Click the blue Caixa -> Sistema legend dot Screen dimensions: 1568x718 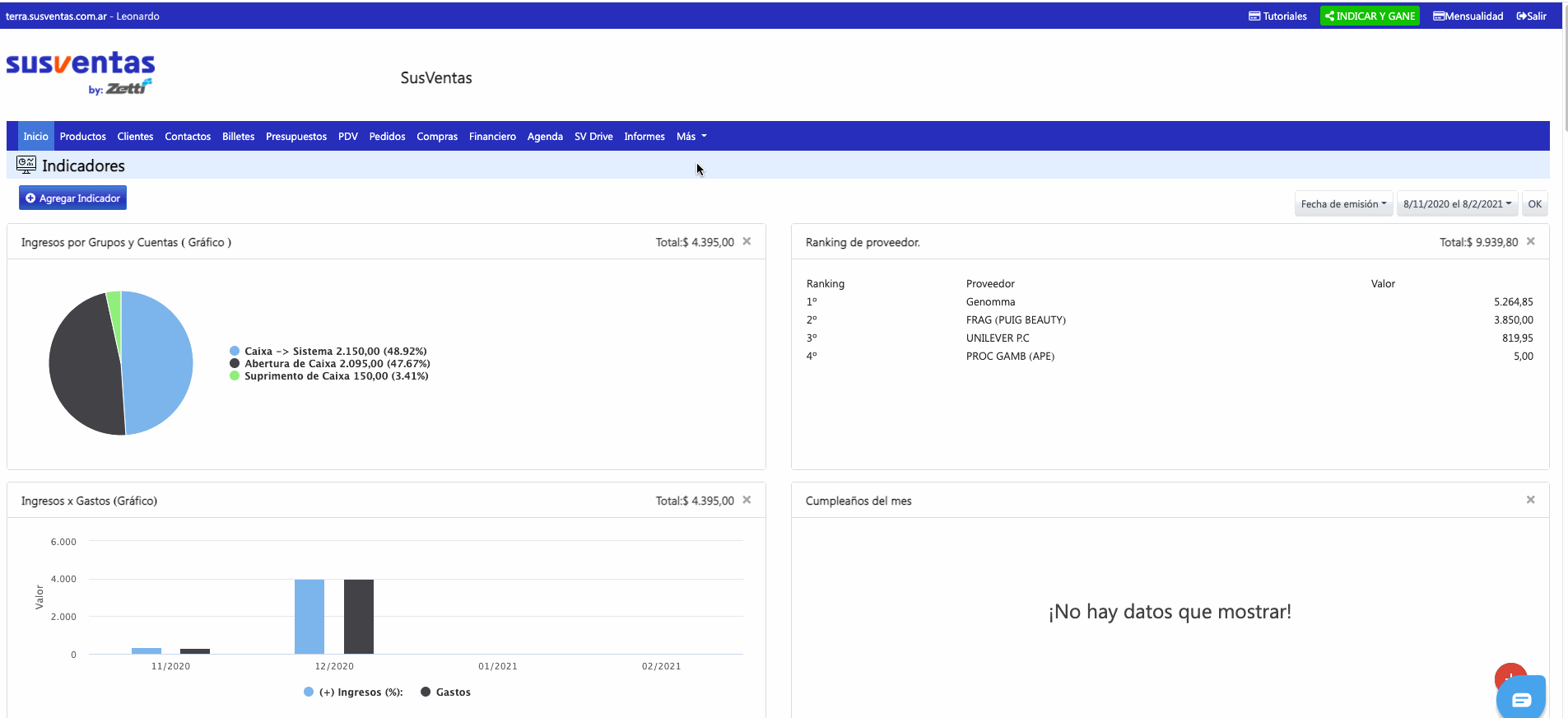coord(235,351)
